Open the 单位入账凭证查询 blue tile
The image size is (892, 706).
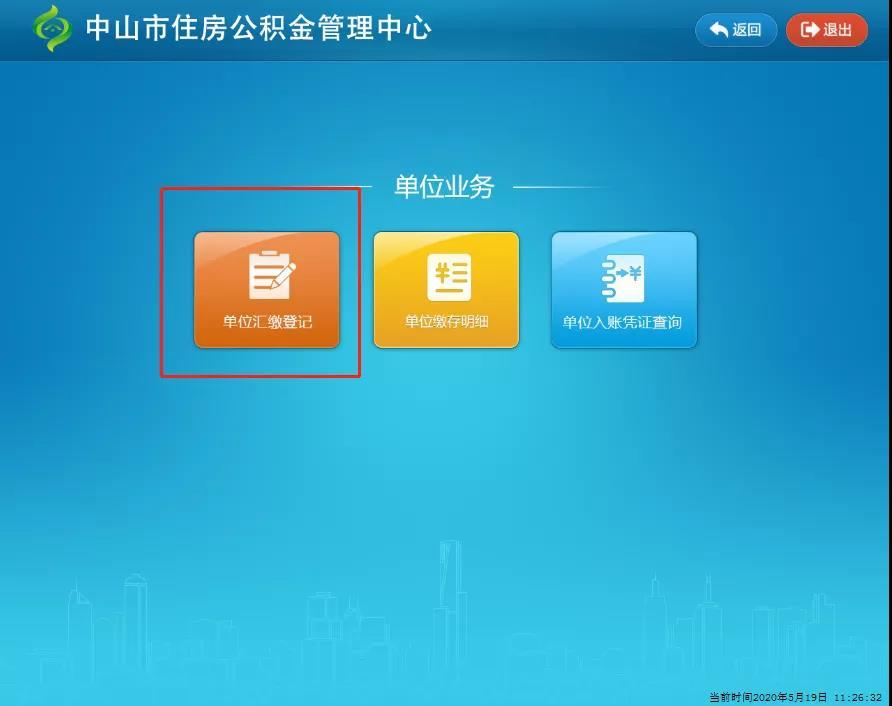[x=623, y=290]
